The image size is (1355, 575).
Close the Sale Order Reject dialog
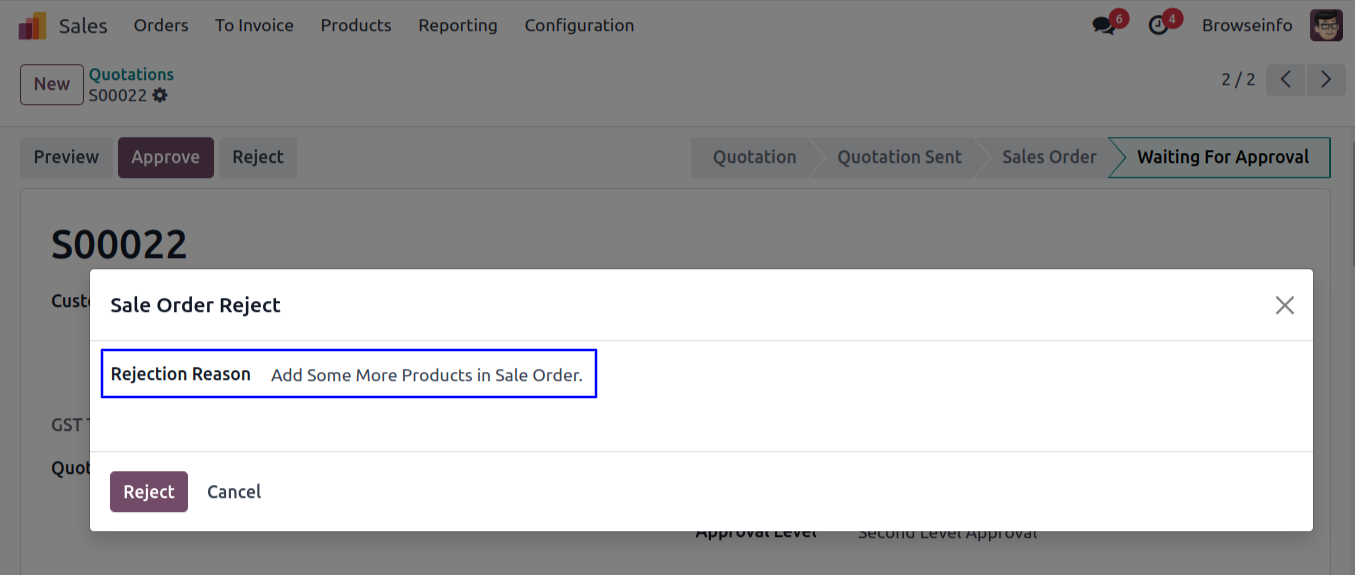pyautogui.click(x=1285, y=305)
